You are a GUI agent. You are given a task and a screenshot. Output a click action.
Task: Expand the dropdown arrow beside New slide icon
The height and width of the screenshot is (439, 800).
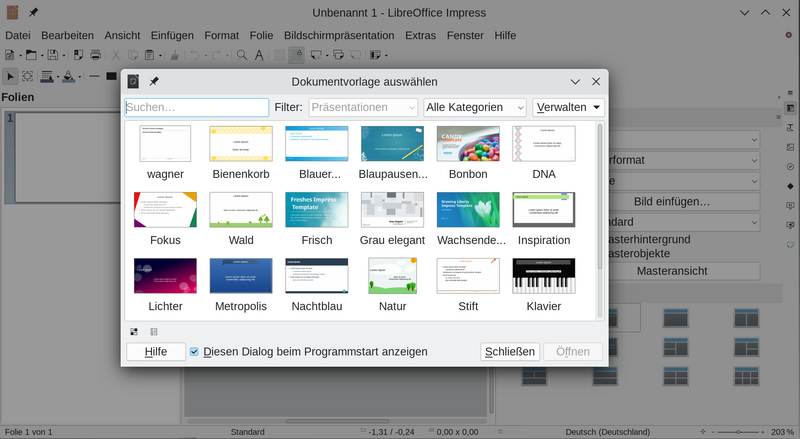tap(326, 56)
